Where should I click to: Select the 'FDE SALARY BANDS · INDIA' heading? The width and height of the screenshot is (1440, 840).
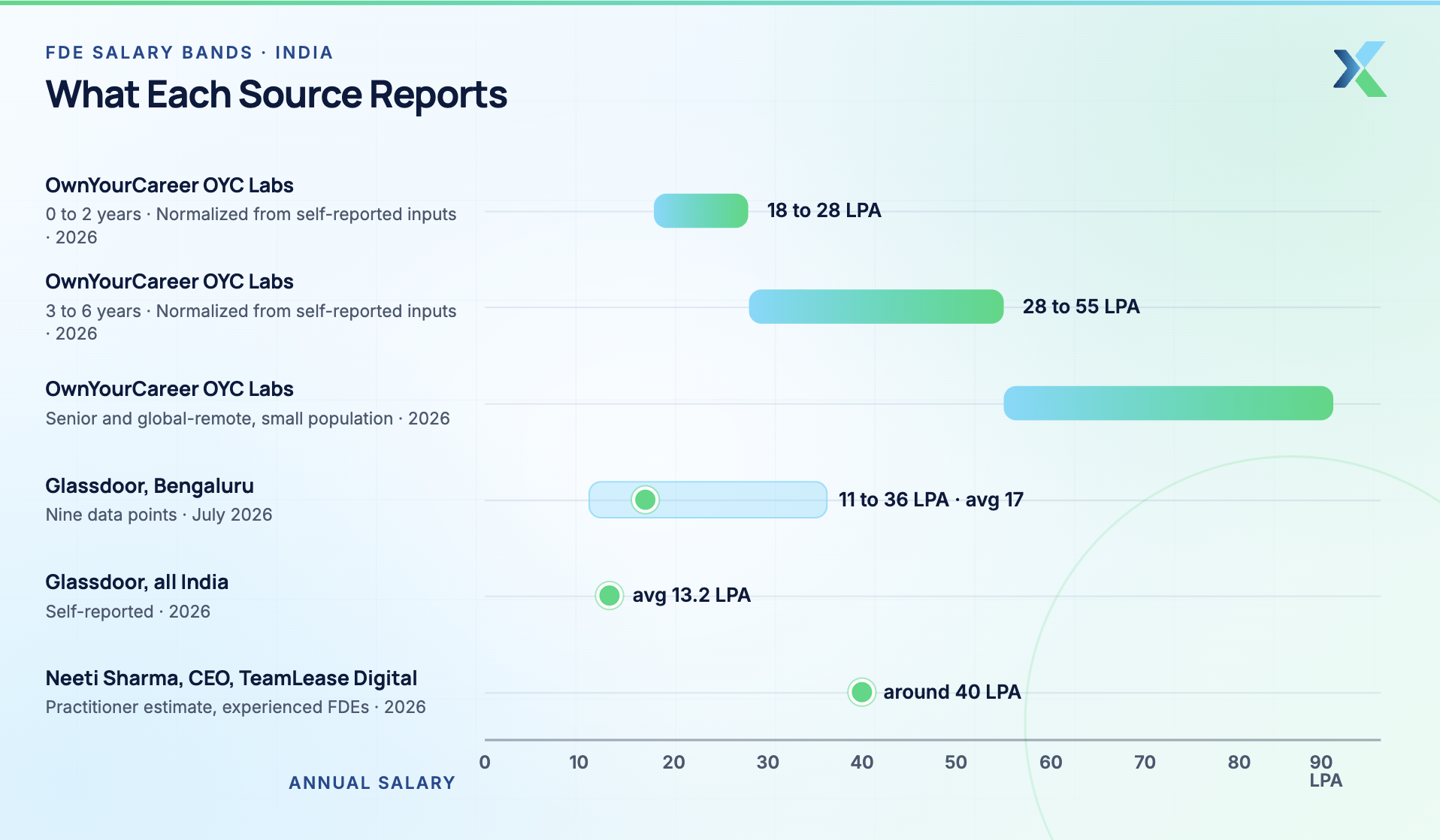coord(189,53)
